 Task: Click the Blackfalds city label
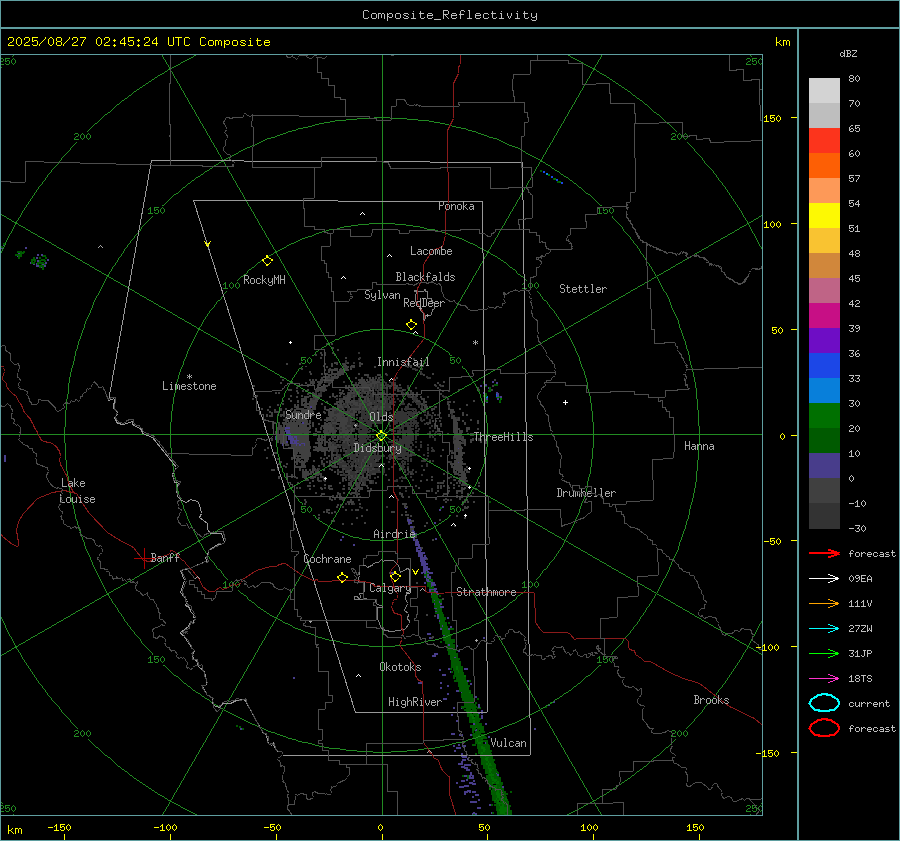[425, 277]
